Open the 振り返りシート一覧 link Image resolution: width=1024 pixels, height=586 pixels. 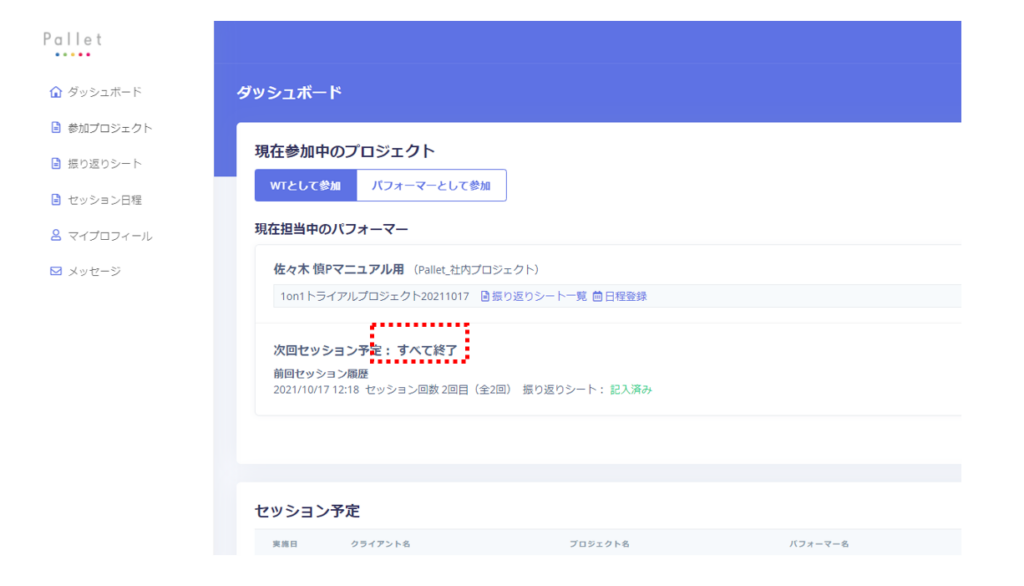pos(539,297)
